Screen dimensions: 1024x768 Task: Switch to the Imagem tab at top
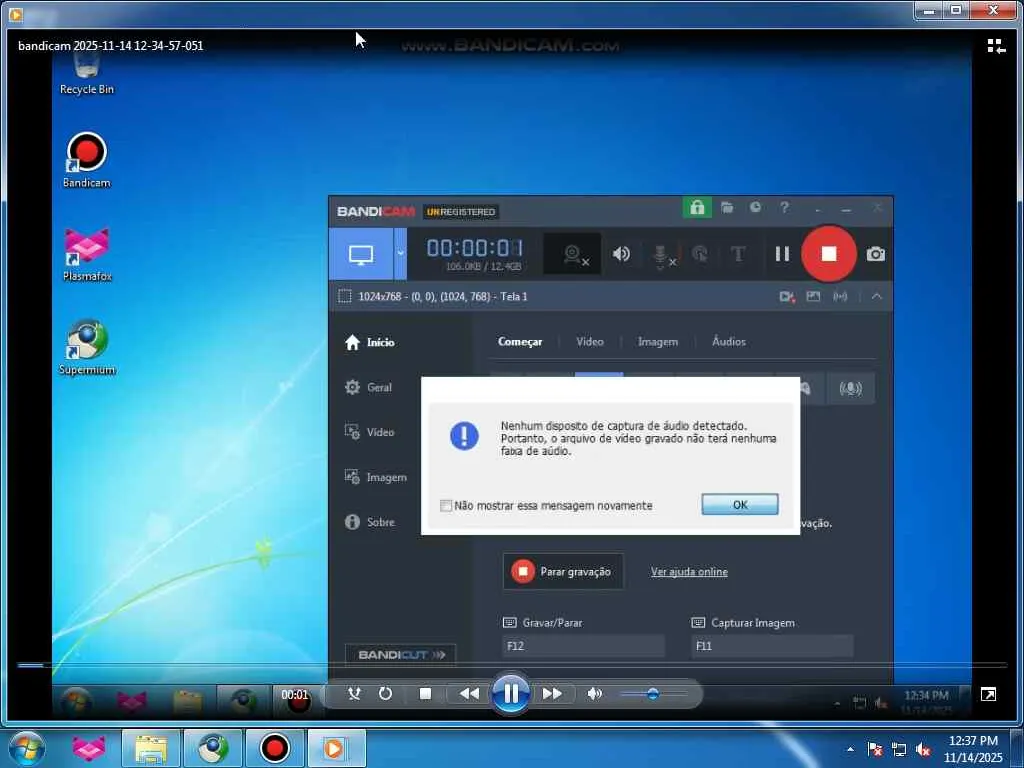click(658, 342)
